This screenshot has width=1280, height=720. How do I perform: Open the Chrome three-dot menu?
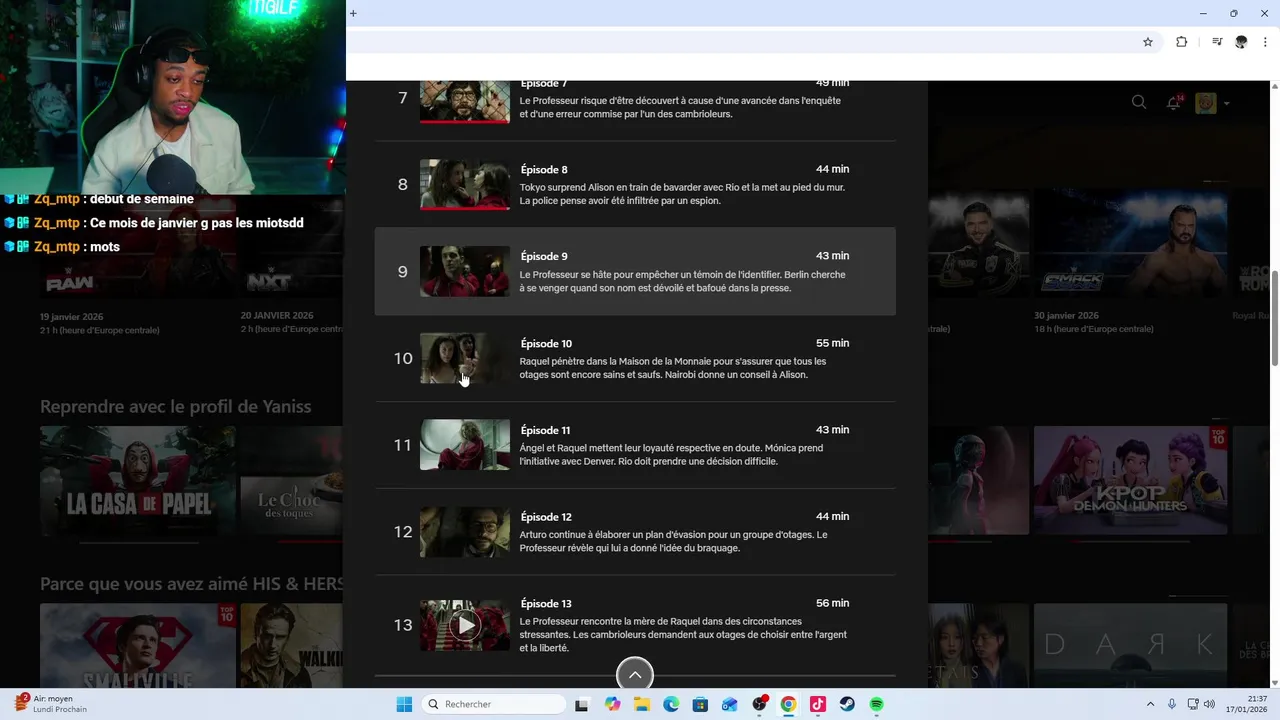(x=1264, y=42)
